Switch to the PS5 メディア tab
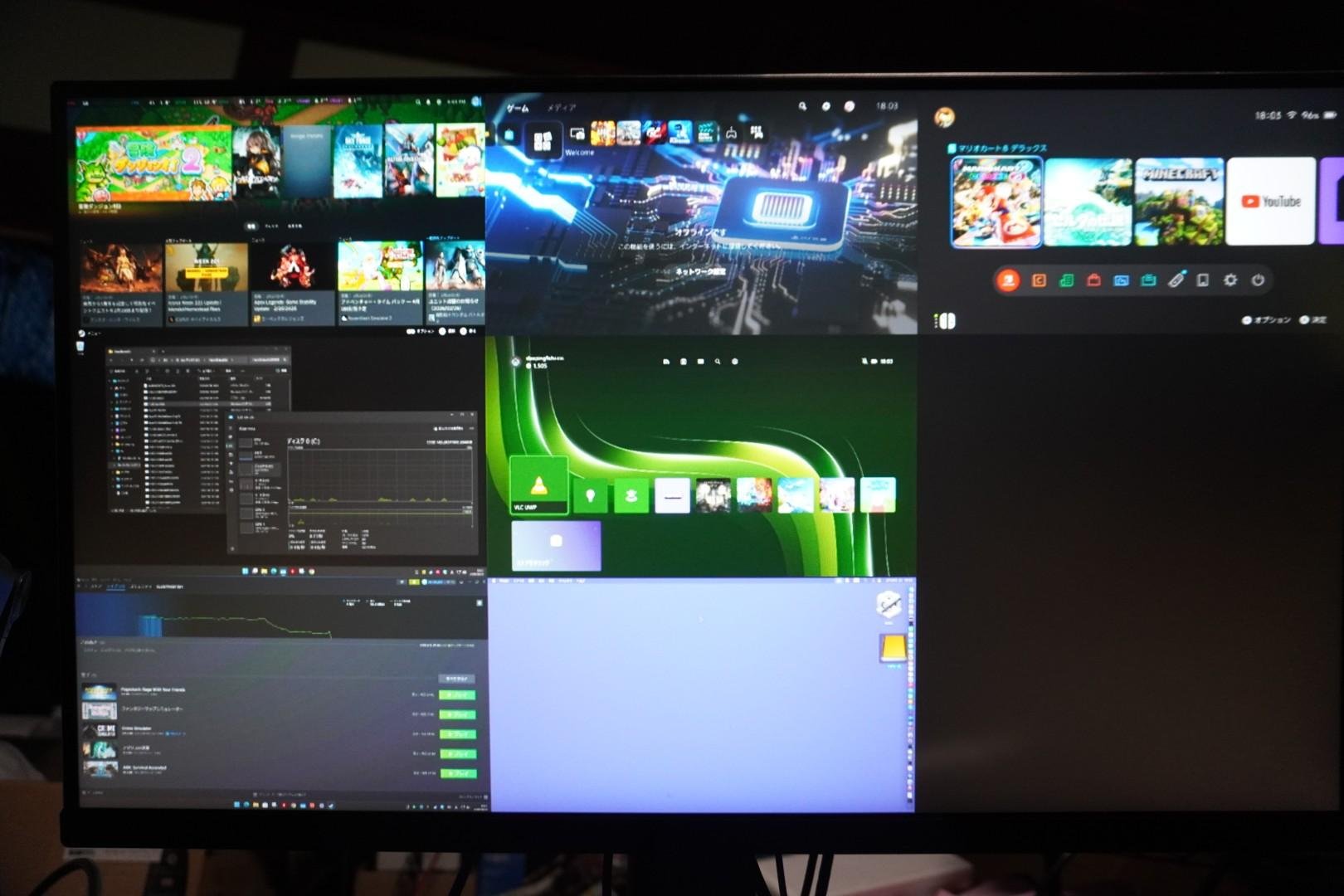This screenshot has width=1344, height=896. point(561,108)
